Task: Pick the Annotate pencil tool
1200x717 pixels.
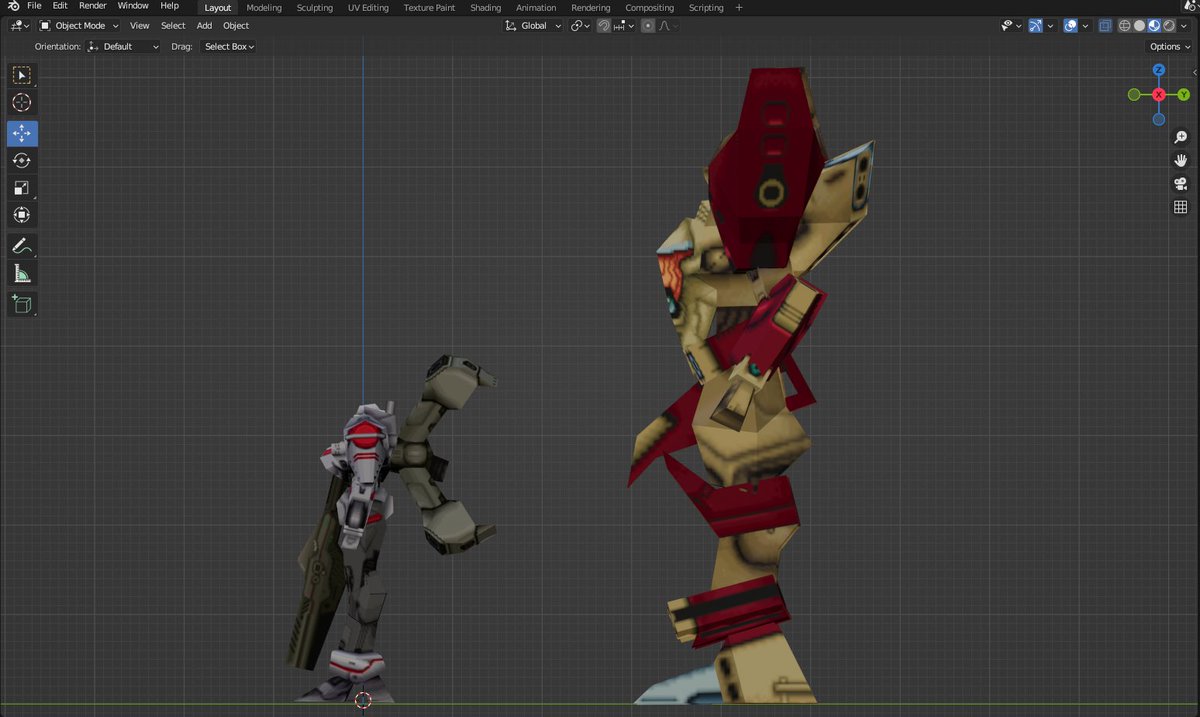Action: coord(22,246)
